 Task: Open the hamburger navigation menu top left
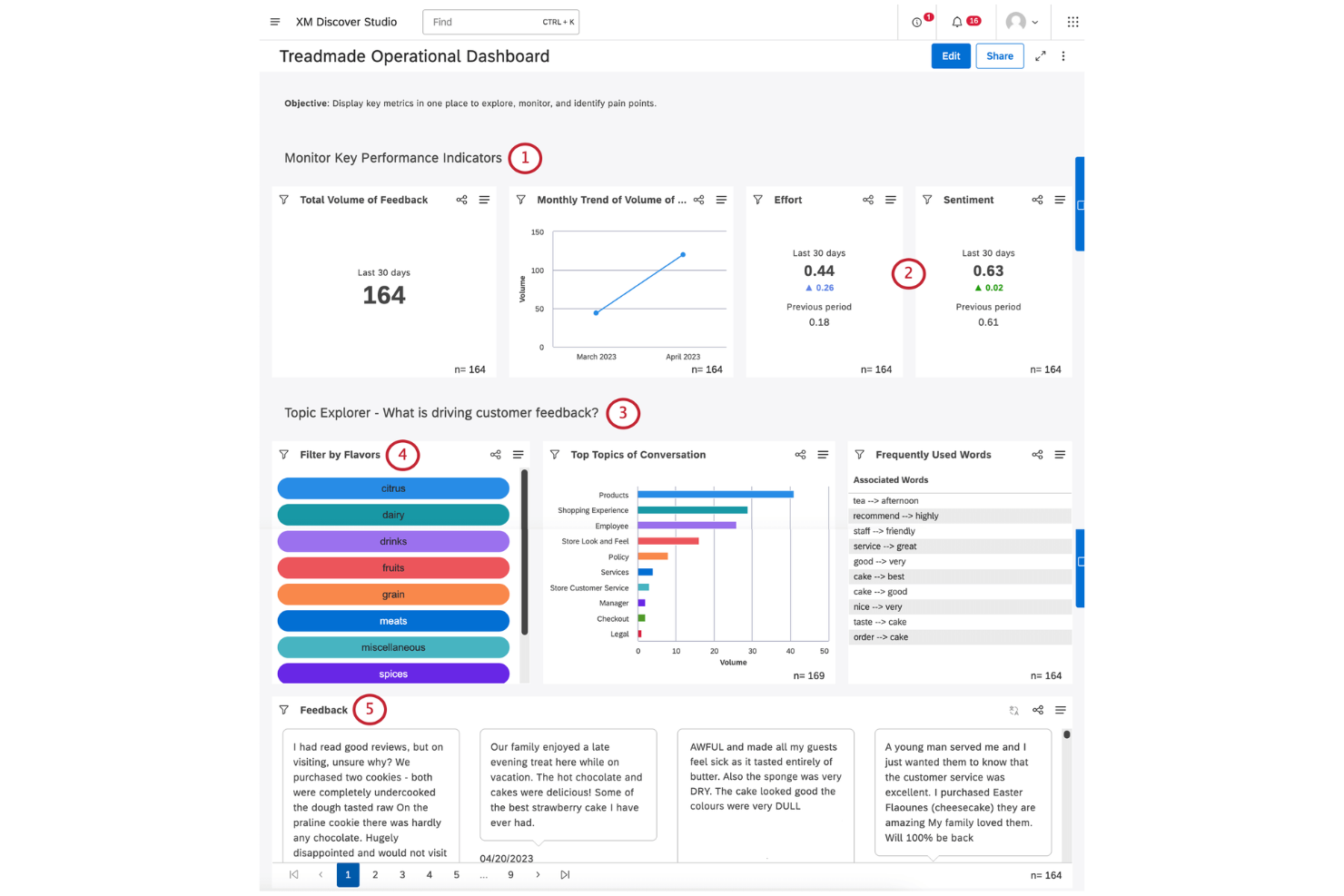point(275,21)
